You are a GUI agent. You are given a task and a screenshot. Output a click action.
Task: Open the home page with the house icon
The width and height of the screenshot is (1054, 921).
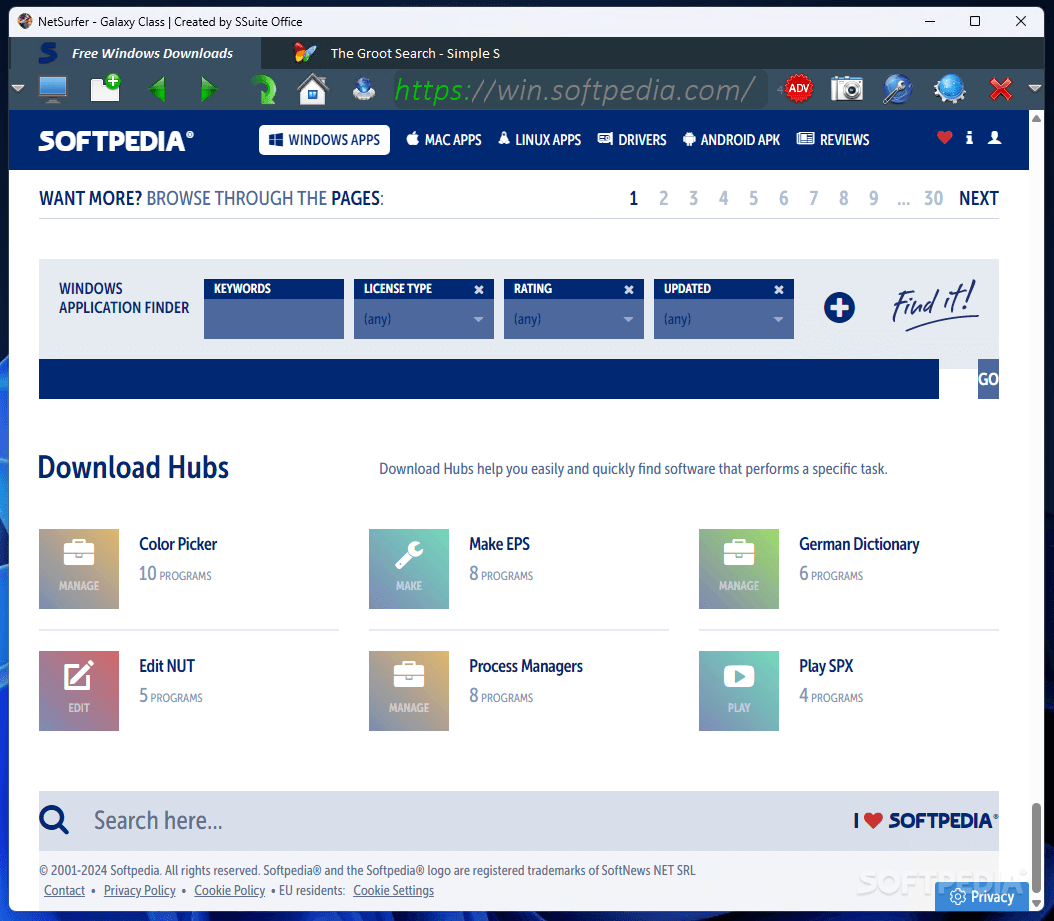(x=313, y=89)
